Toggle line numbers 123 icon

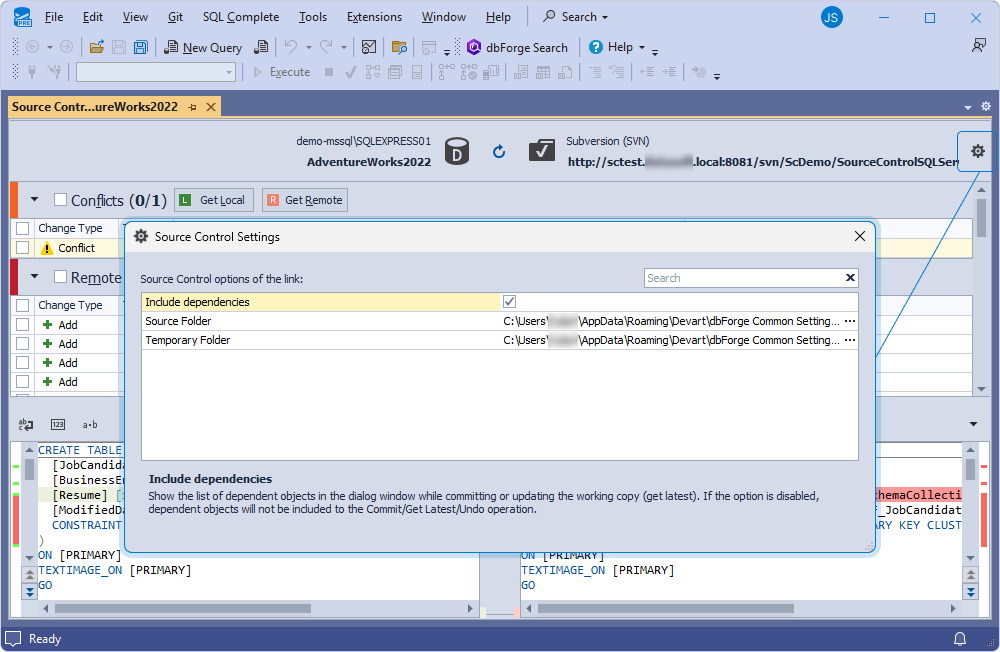(58, 424)
